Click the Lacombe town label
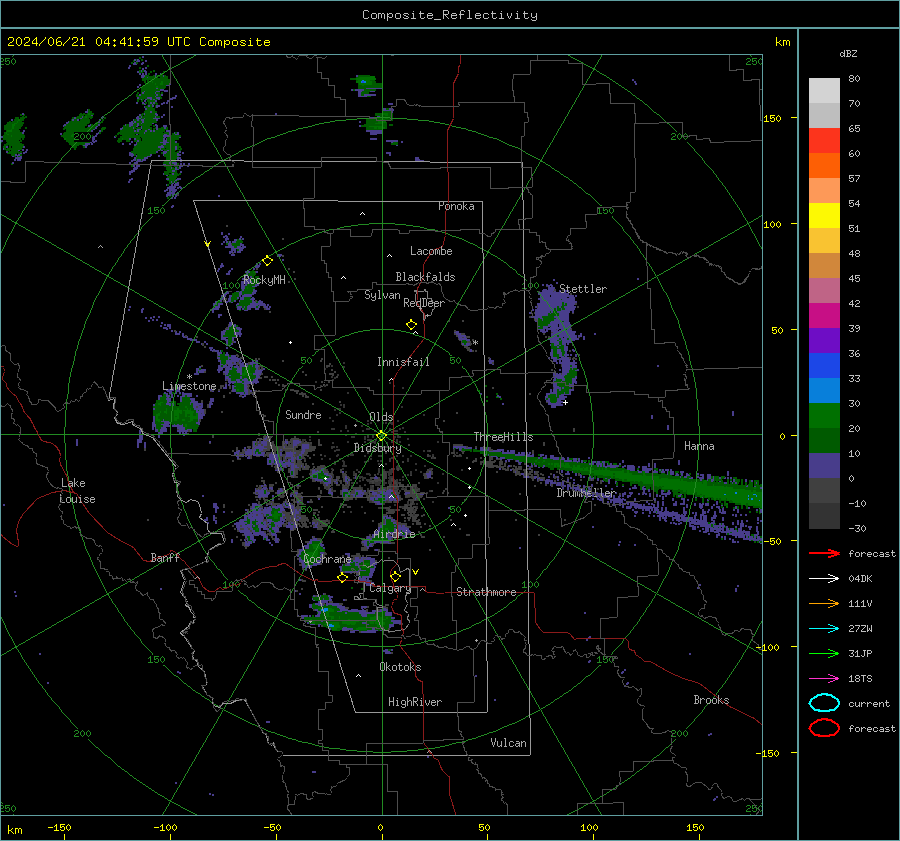 [431, 251]
